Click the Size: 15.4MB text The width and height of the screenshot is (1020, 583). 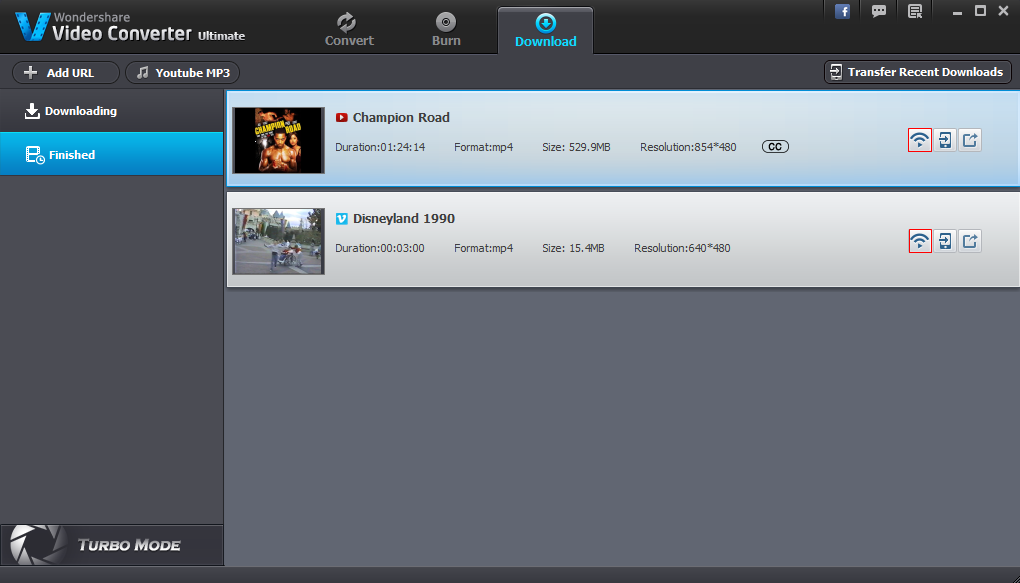tap(573, 248)
